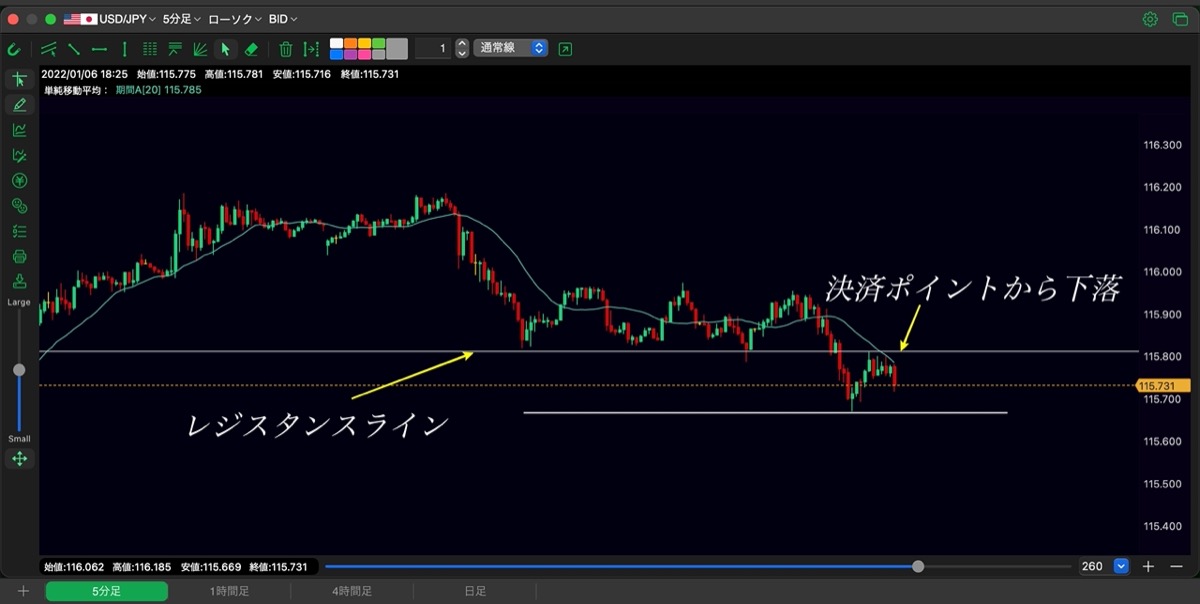Viewport: 1200px width, 604px height.
Task: Switch to the 4時間足 tab
Action: pyautogui.click(x=352, y=592)
